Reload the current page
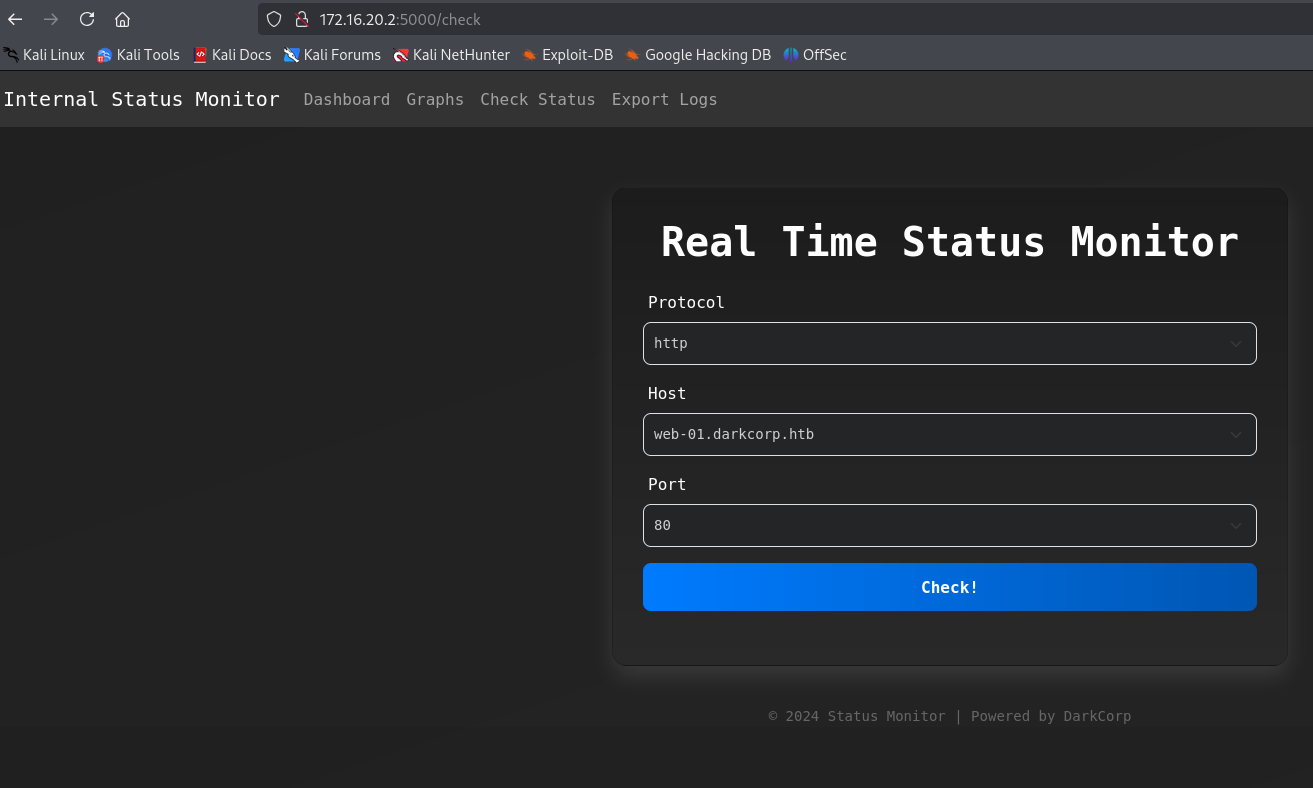The image size is (1313, 788). click(87, 19)
